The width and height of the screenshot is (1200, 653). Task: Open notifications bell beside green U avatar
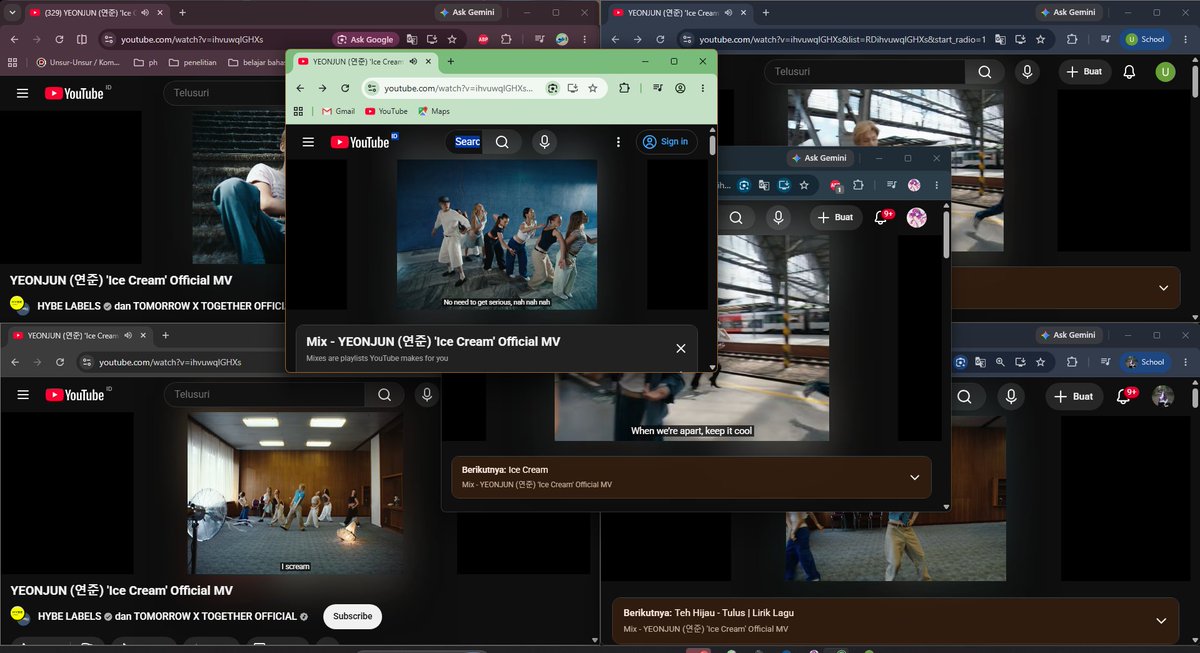click(1129, 72)
